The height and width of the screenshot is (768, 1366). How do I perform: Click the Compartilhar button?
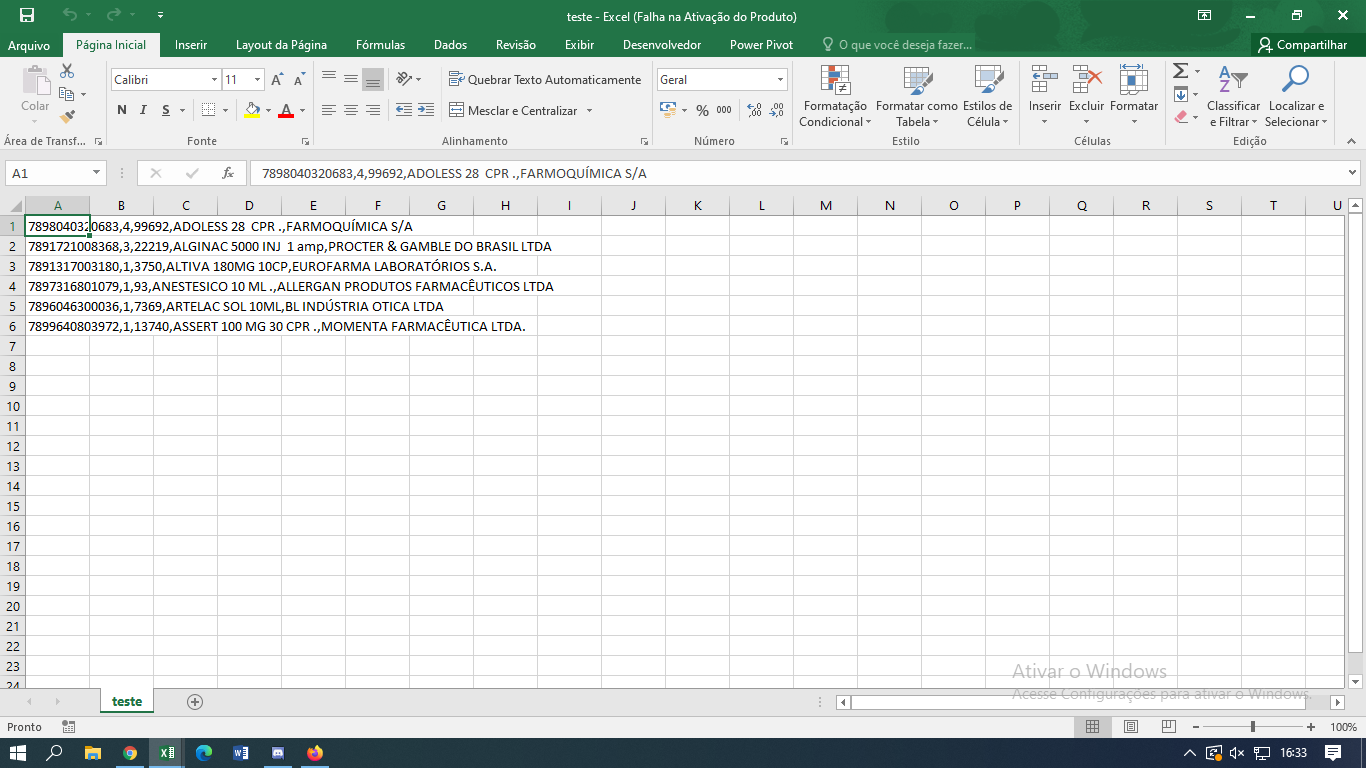1303,45
